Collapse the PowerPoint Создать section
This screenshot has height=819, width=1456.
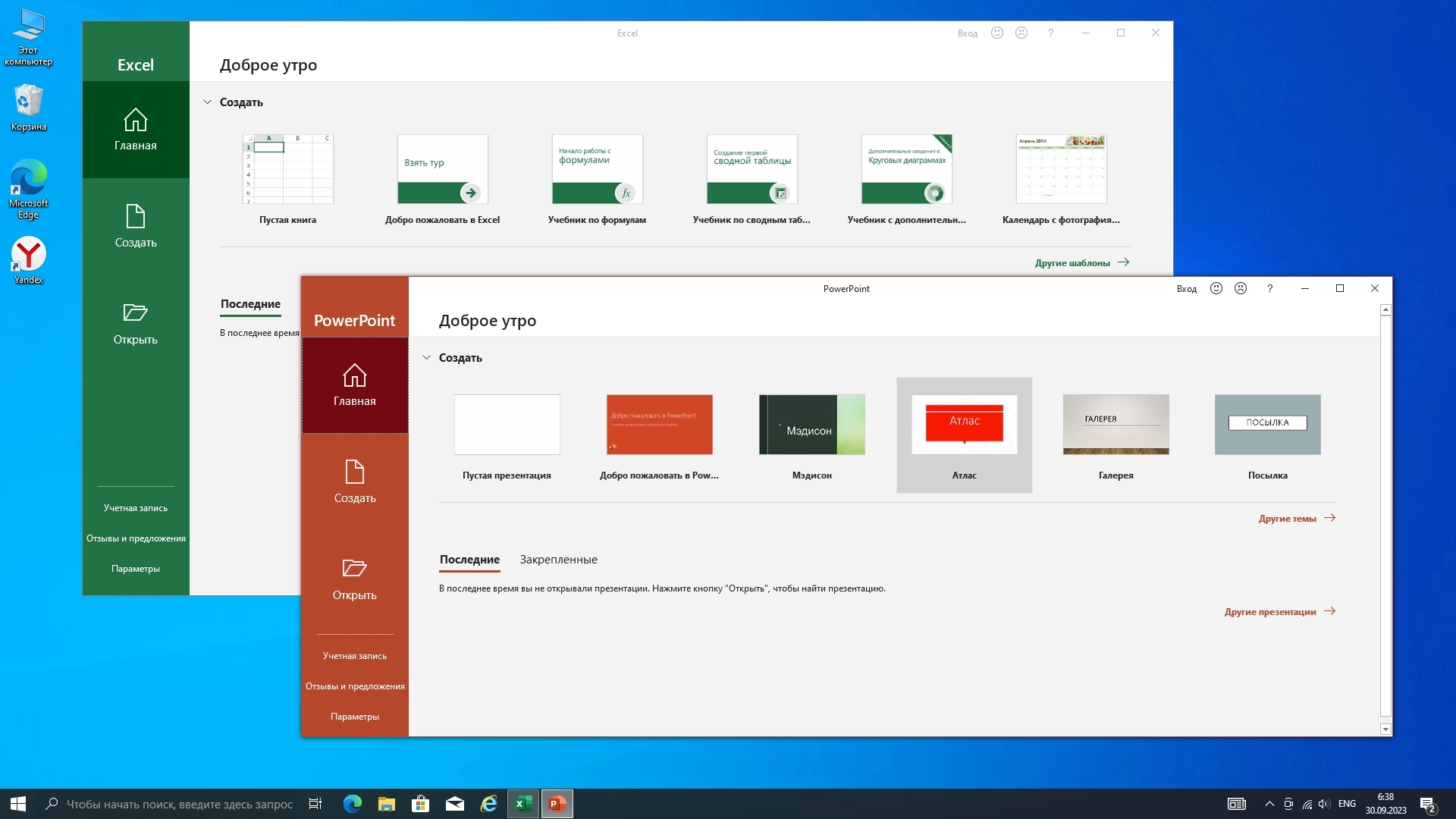point(427,358)
